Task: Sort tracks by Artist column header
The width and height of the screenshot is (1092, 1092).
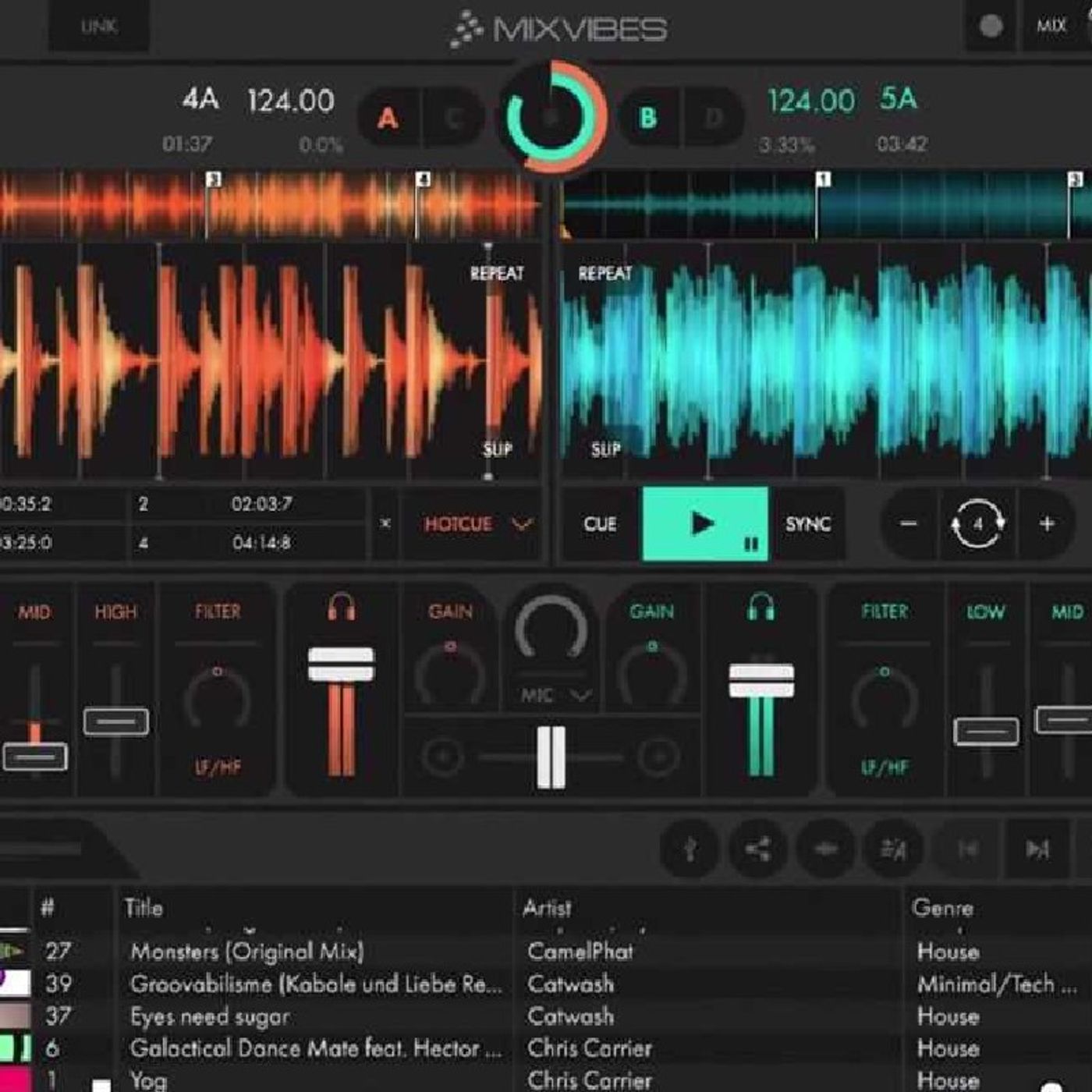Action: pos(547,908)
